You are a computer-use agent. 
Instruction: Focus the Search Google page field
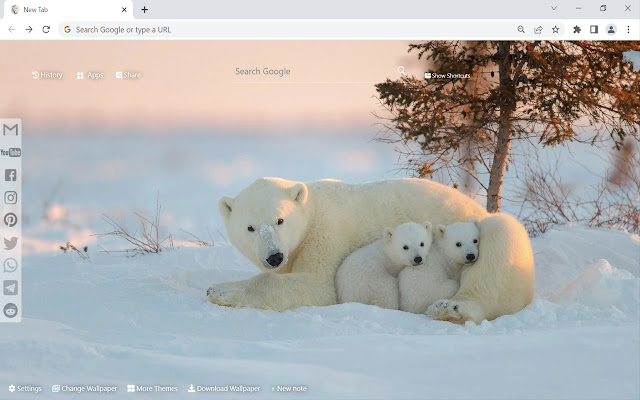pyautogui.click(x=314, y=71)
